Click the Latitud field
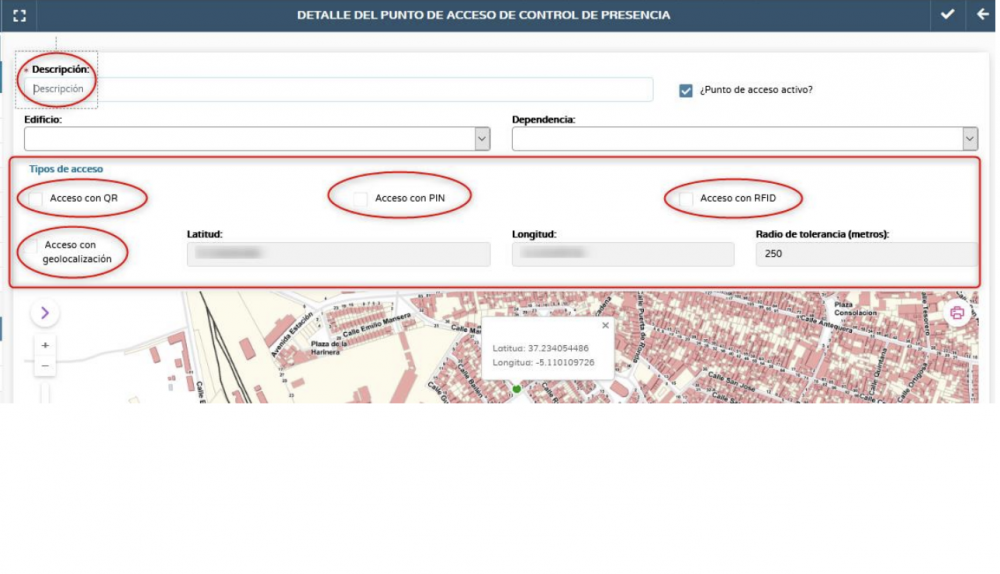Screen dimensions: 1000x574 [338, 254]
